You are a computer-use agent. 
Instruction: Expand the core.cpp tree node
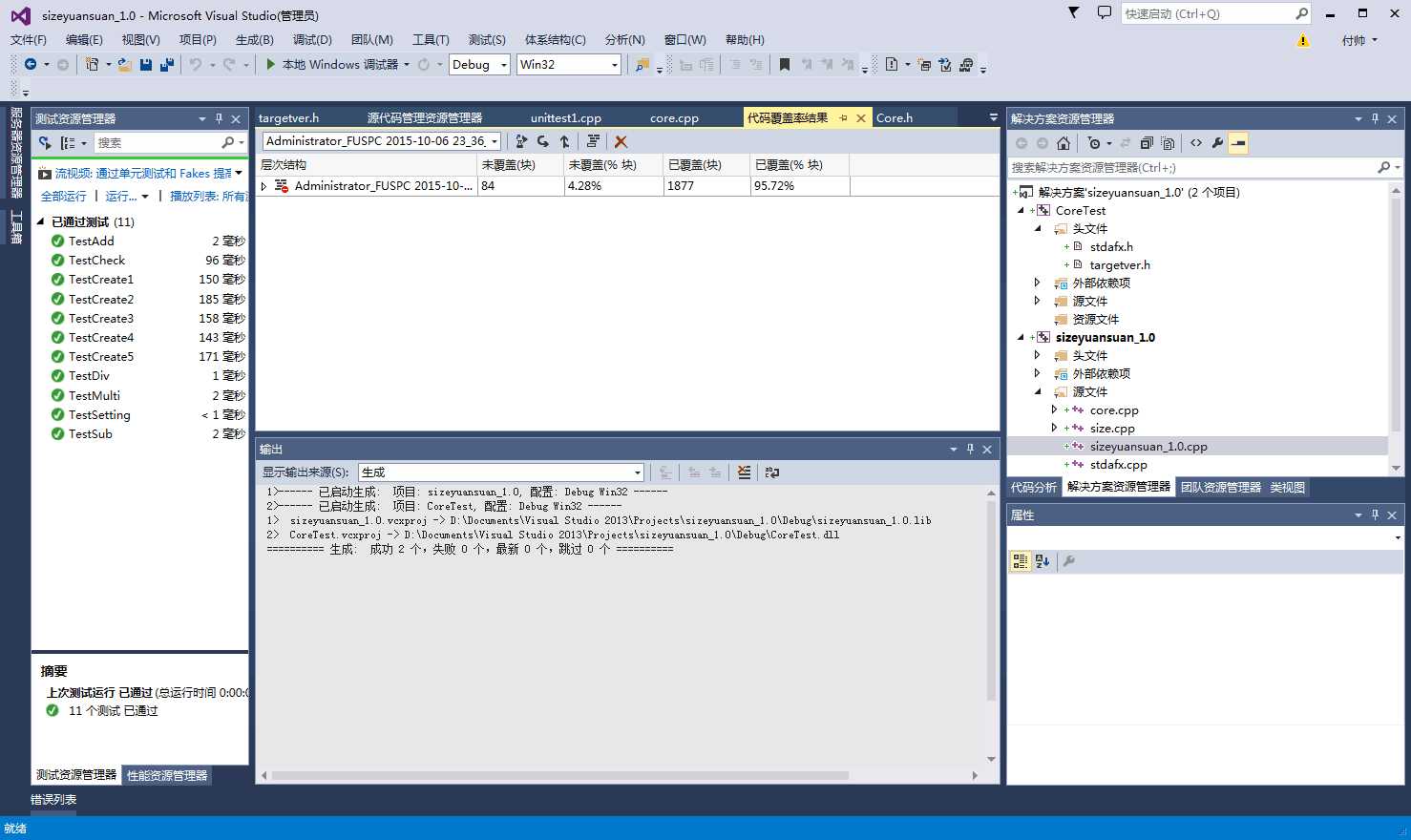click(1054, 409)
